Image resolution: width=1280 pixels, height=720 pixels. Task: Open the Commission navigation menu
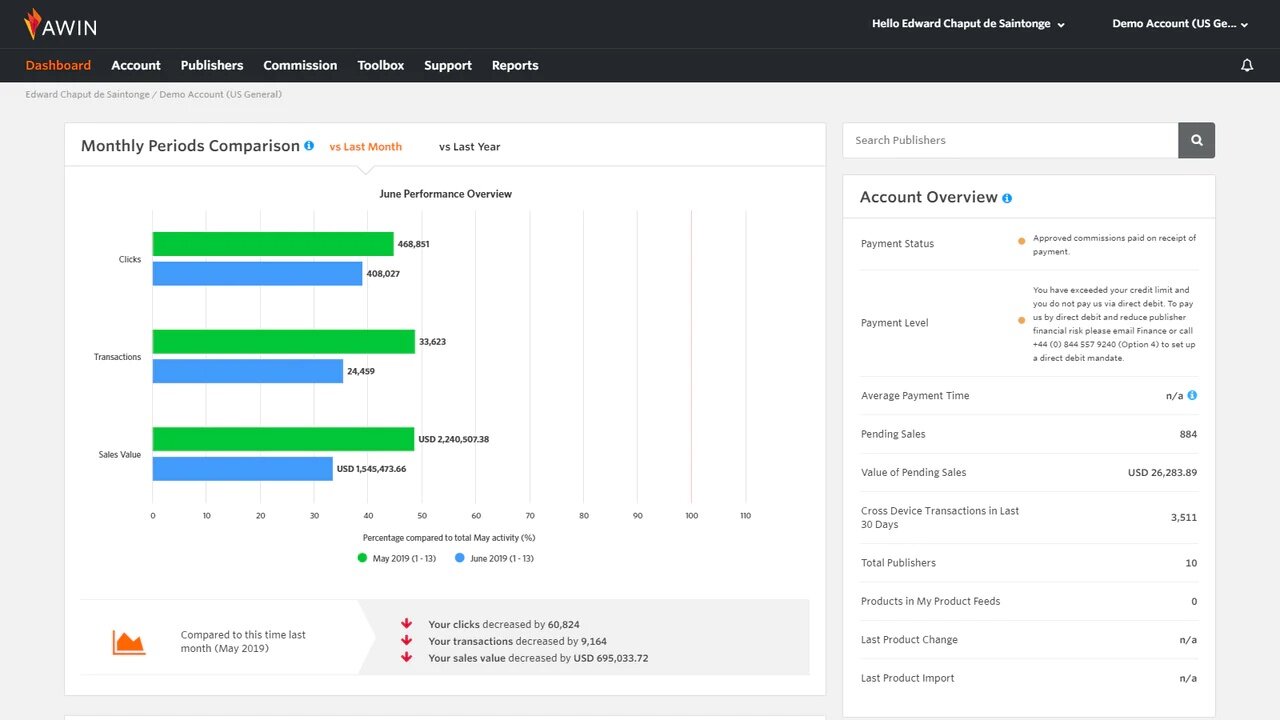tap(300, 65)
